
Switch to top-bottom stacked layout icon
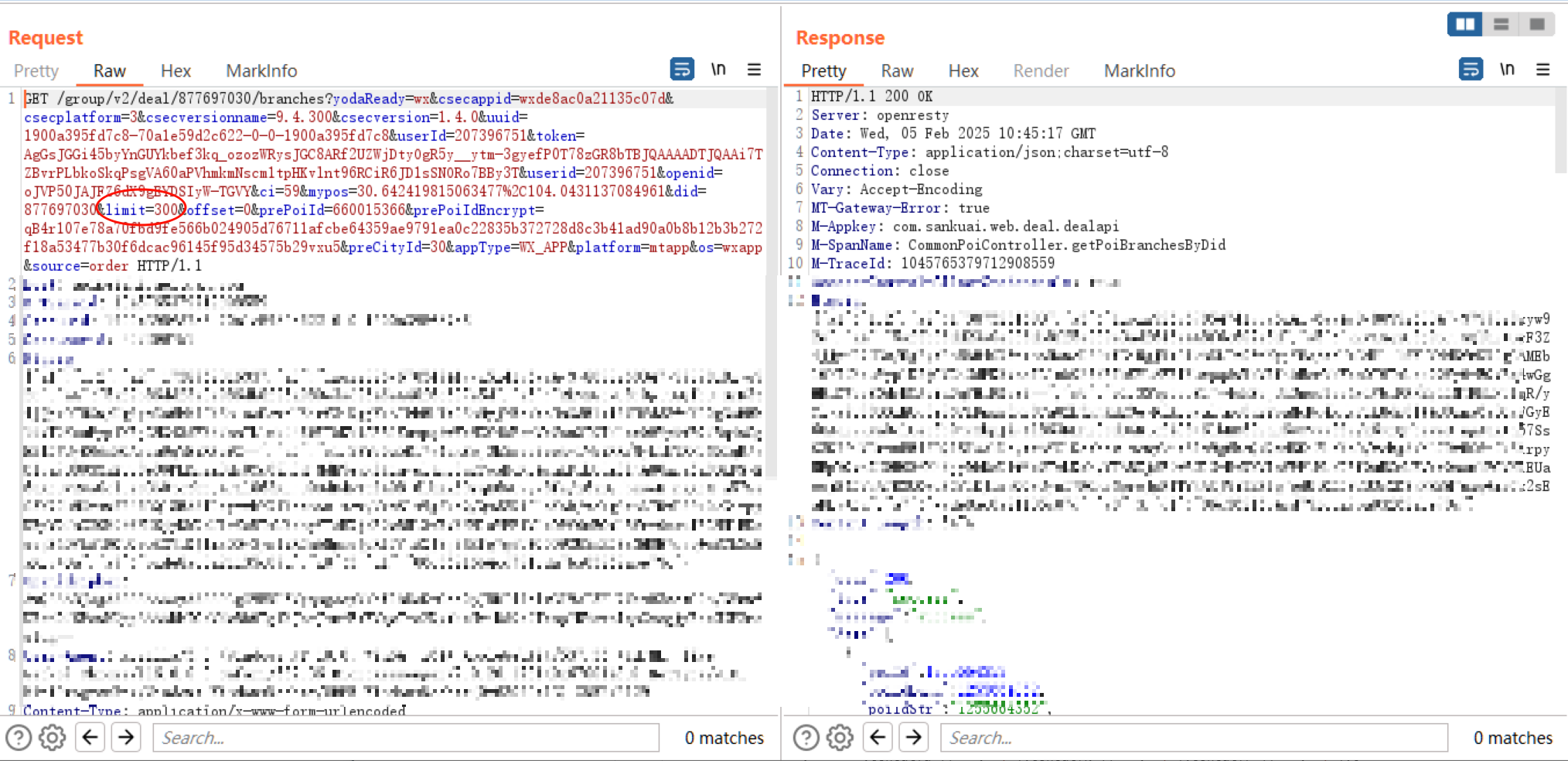pos(1501,25)
